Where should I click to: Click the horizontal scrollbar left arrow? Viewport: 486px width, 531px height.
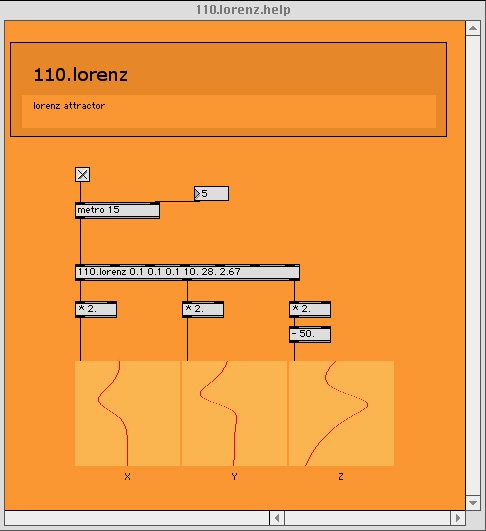click(277, 518)
